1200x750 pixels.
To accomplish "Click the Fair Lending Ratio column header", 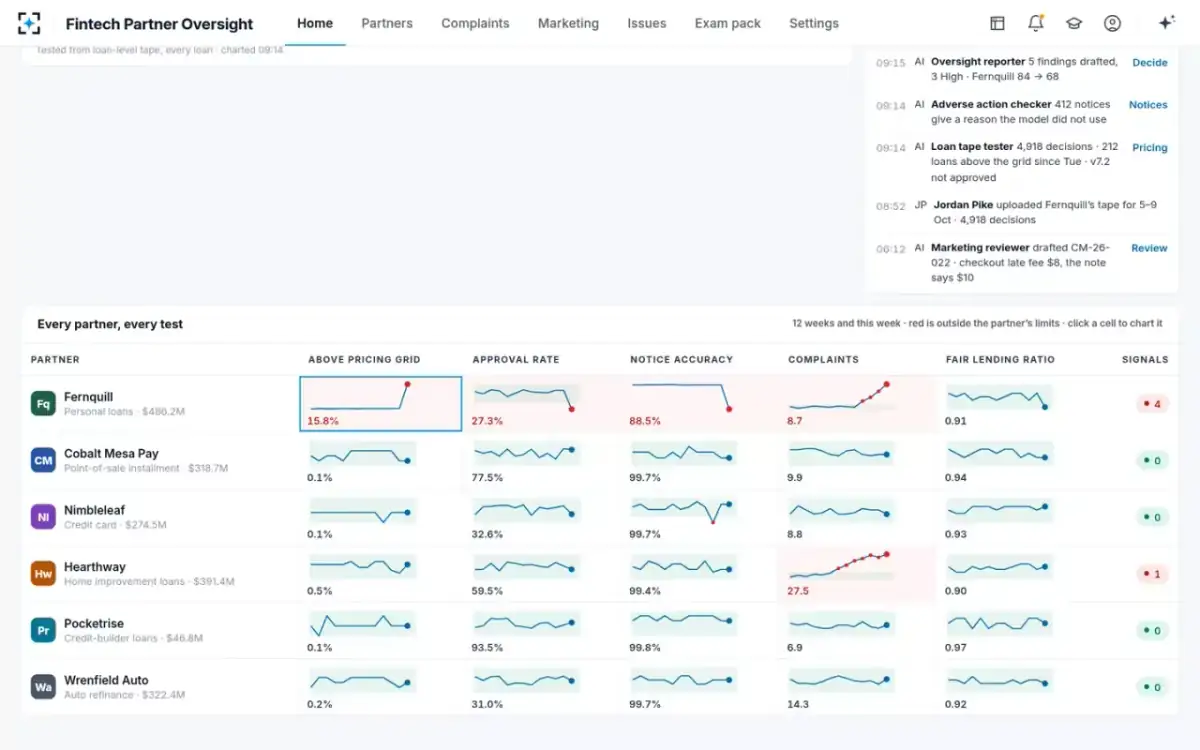I will click(x=1000, y=359).
